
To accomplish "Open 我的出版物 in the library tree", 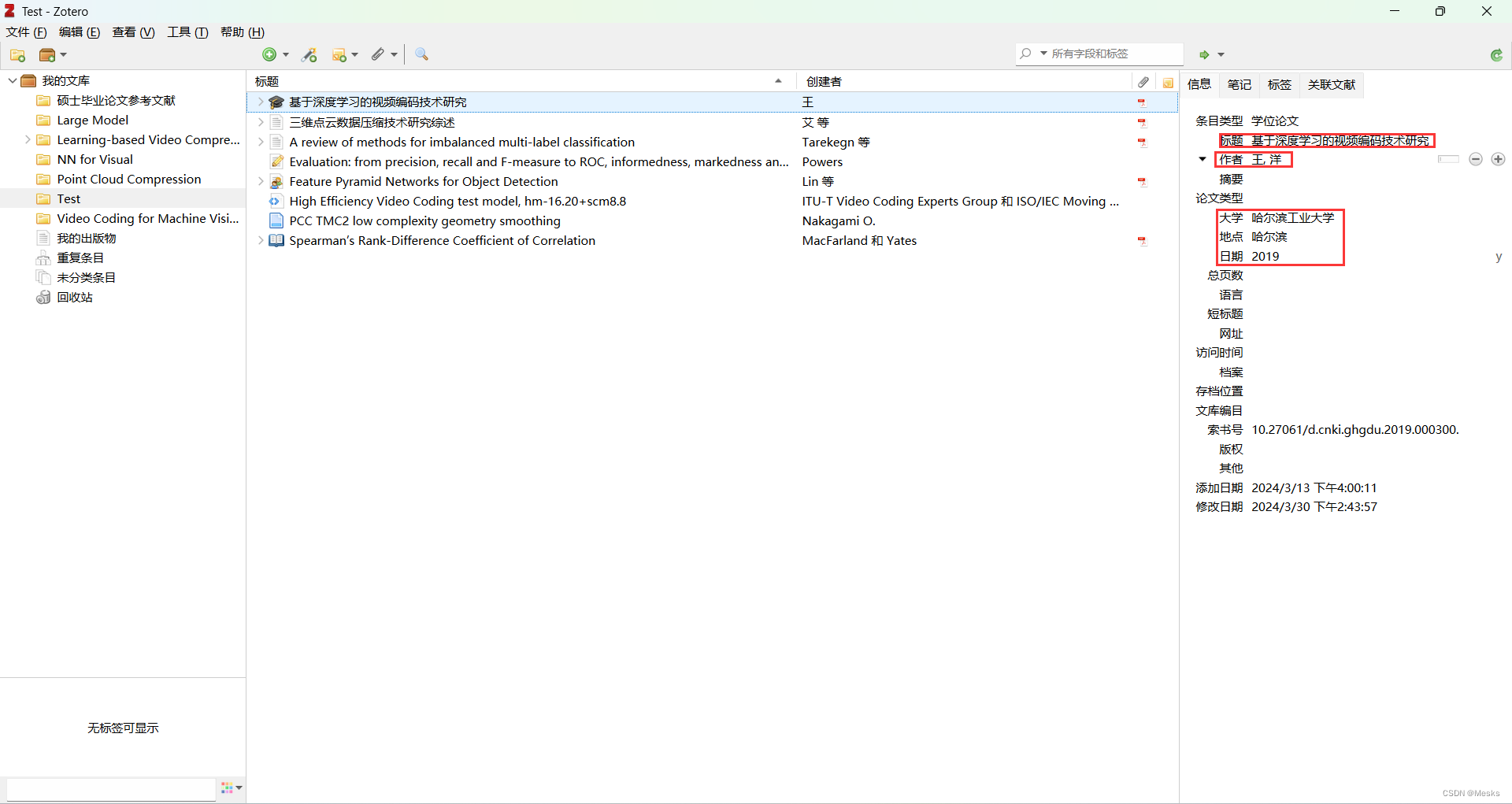I will point(86,239).
